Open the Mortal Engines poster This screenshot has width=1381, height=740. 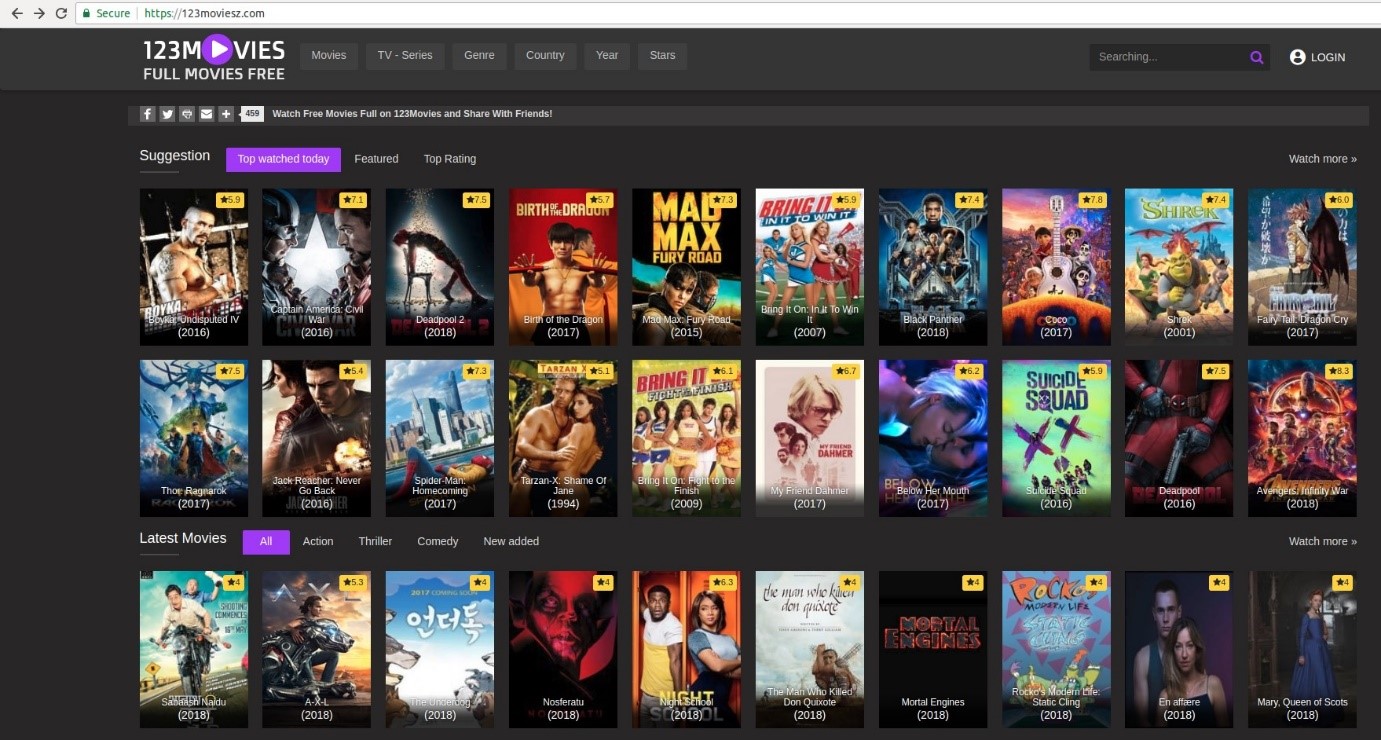point(933,649)
